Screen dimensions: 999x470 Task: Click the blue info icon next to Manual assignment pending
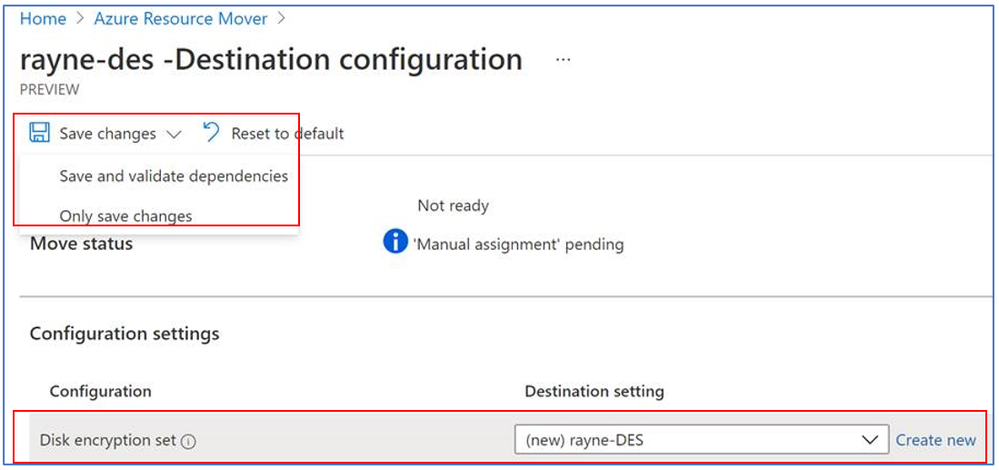(395, 243)
